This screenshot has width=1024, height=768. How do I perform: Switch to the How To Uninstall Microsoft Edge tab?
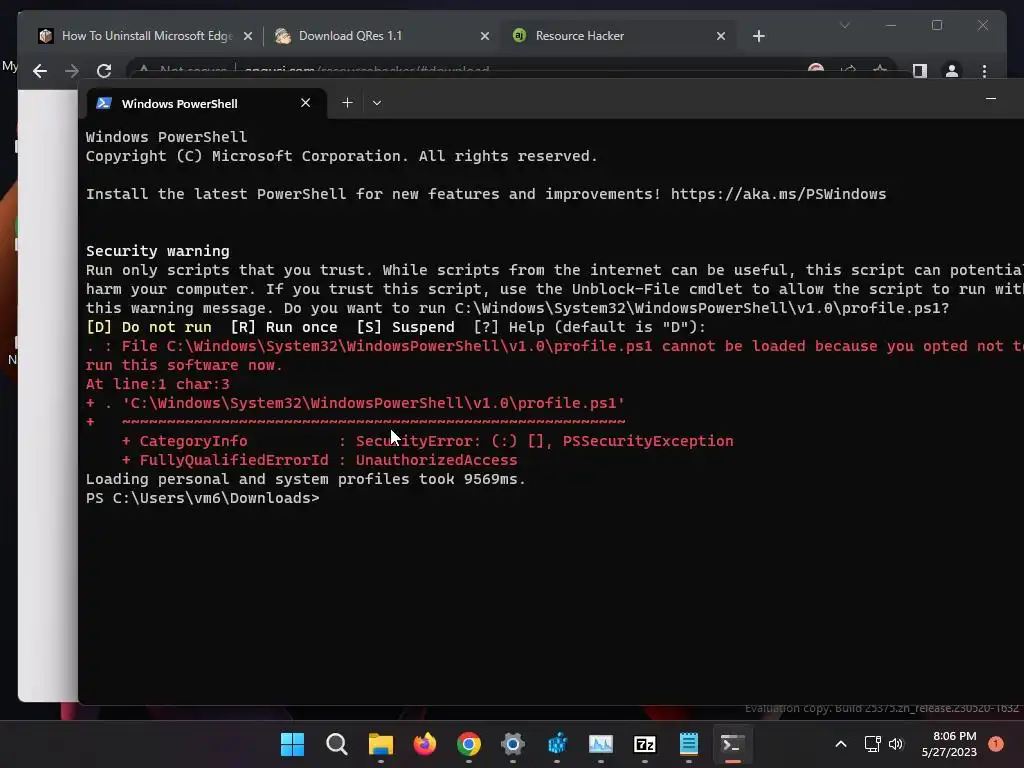click(145, 36)
